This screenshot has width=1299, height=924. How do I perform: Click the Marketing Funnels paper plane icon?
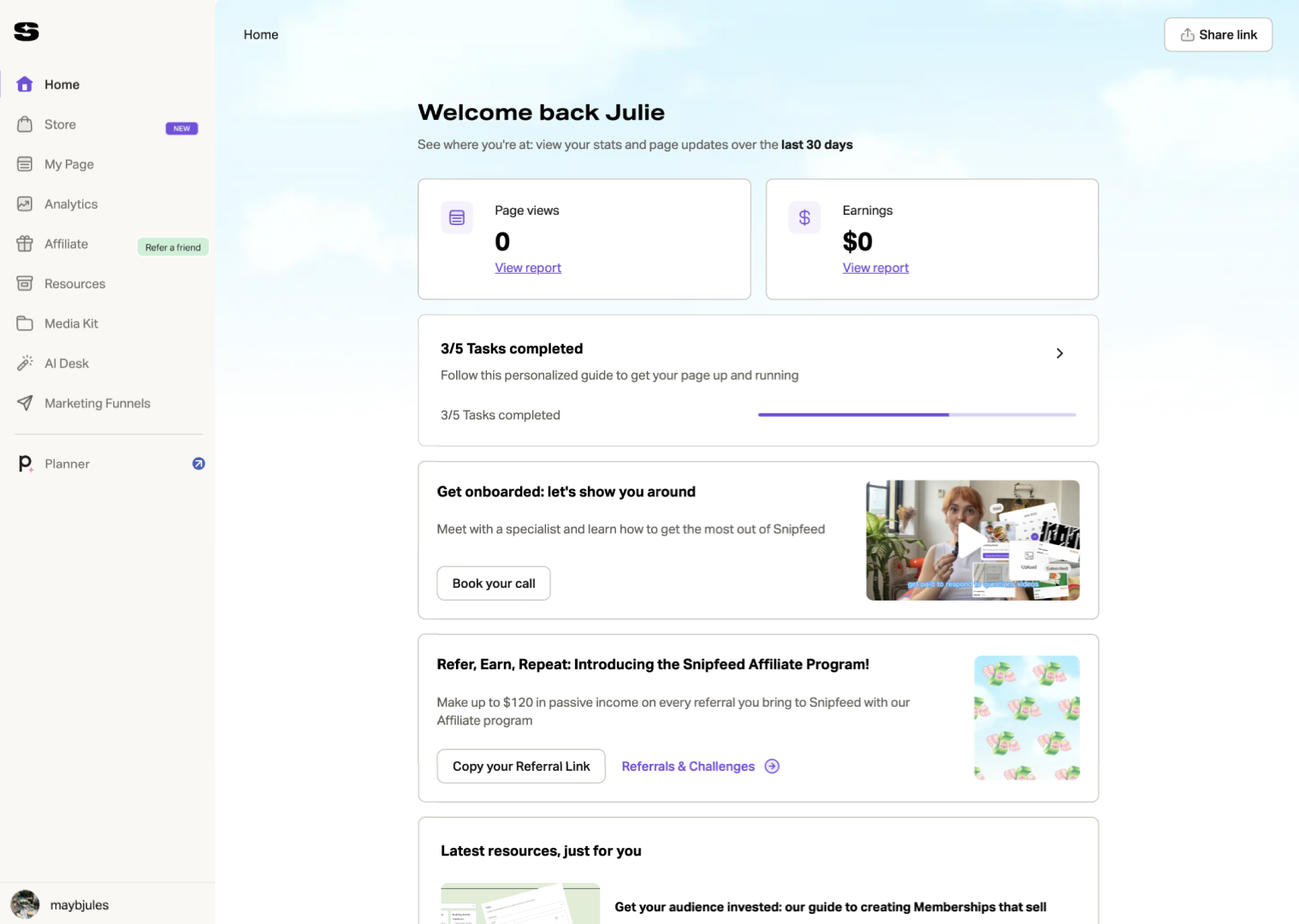[x=25, y=403]
